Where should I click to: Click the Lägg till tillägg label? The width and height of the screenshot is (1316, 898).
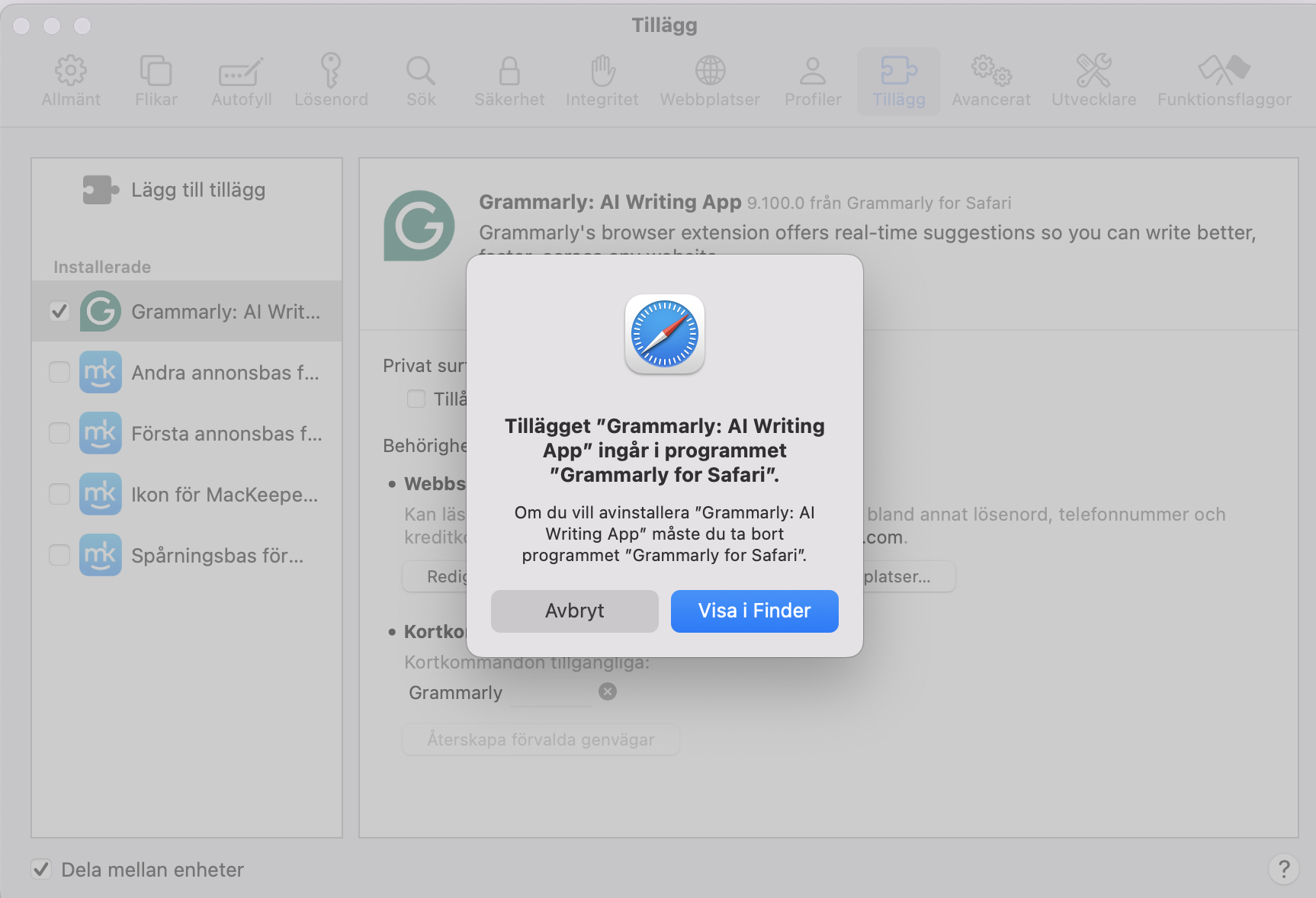(198, 190)
